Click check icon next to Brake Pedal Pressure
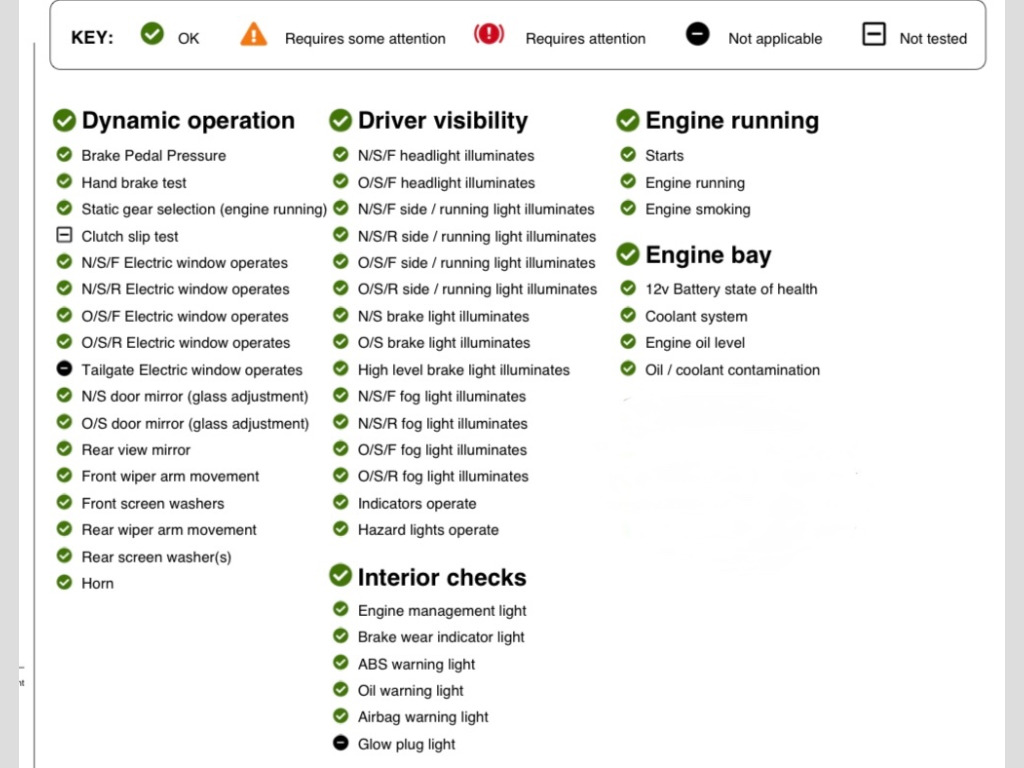The width and height of the screenshot is (1024, 768). [x=64, y=155]
